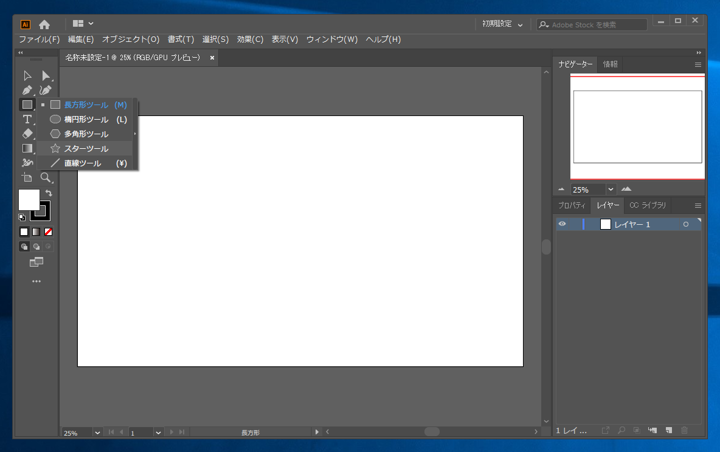Viewport: 720px width, 452px height.
Task: Open the ファイル(F) menu
Action: coord(39,40)
